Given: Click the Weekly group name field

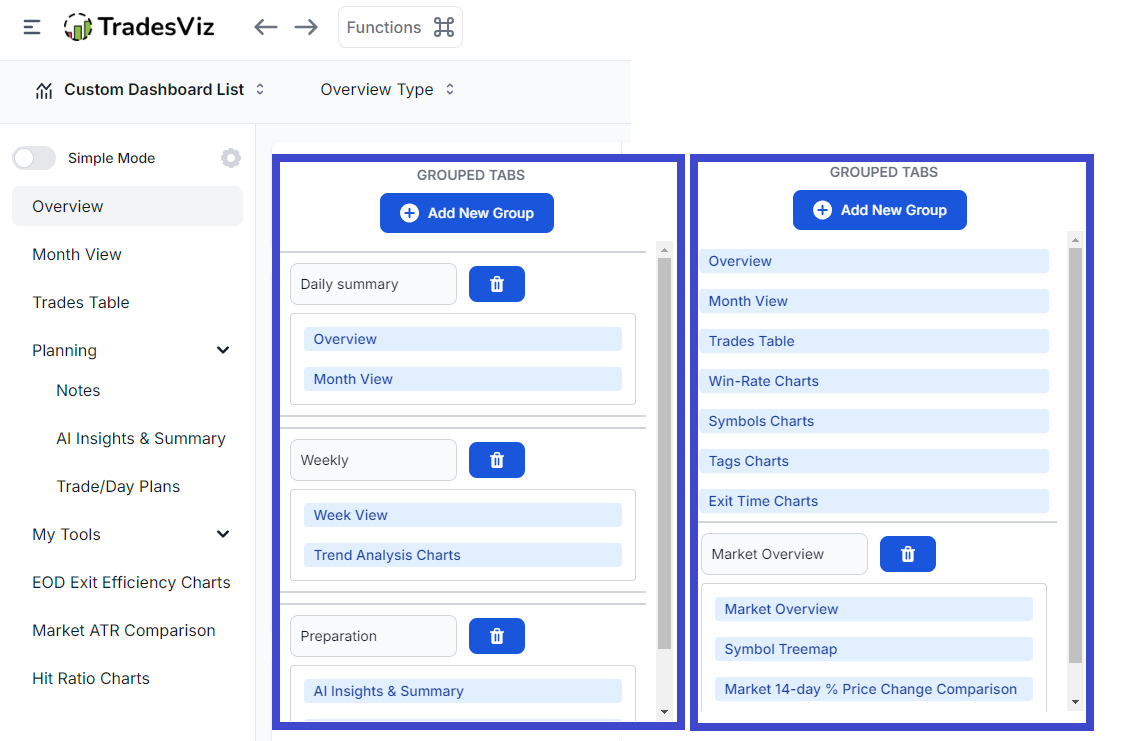Looking at the screenshot, I should [373, 460].
